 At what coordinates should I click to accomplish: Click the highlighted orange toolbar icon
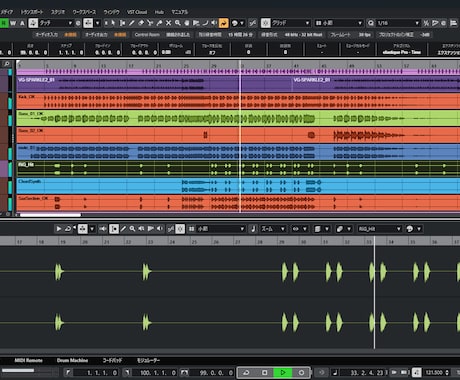224,23
